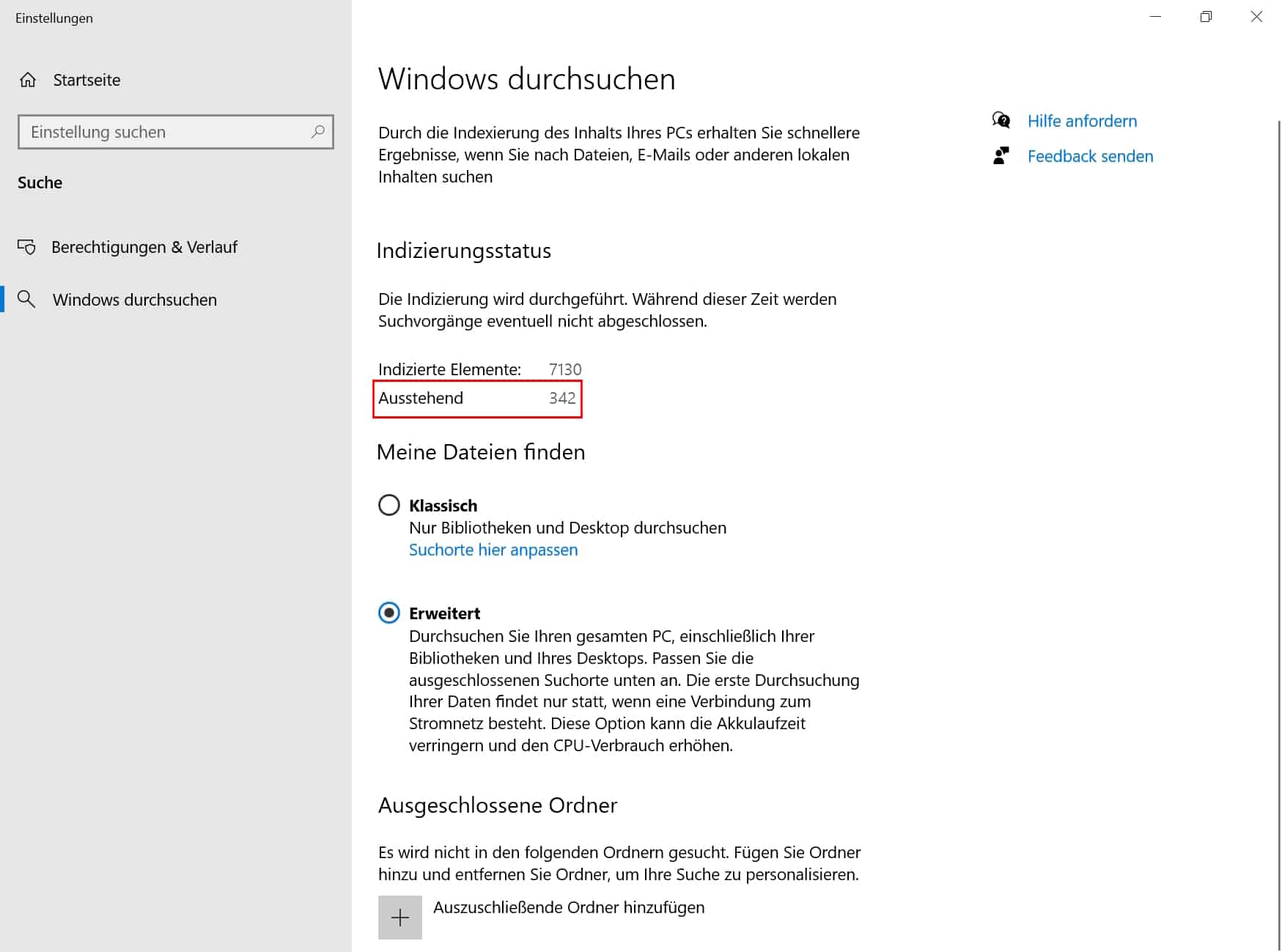This screenshot has height=952, width=1282.
Task: Click the Feedback senden person icon
Action: point(1001,155)
